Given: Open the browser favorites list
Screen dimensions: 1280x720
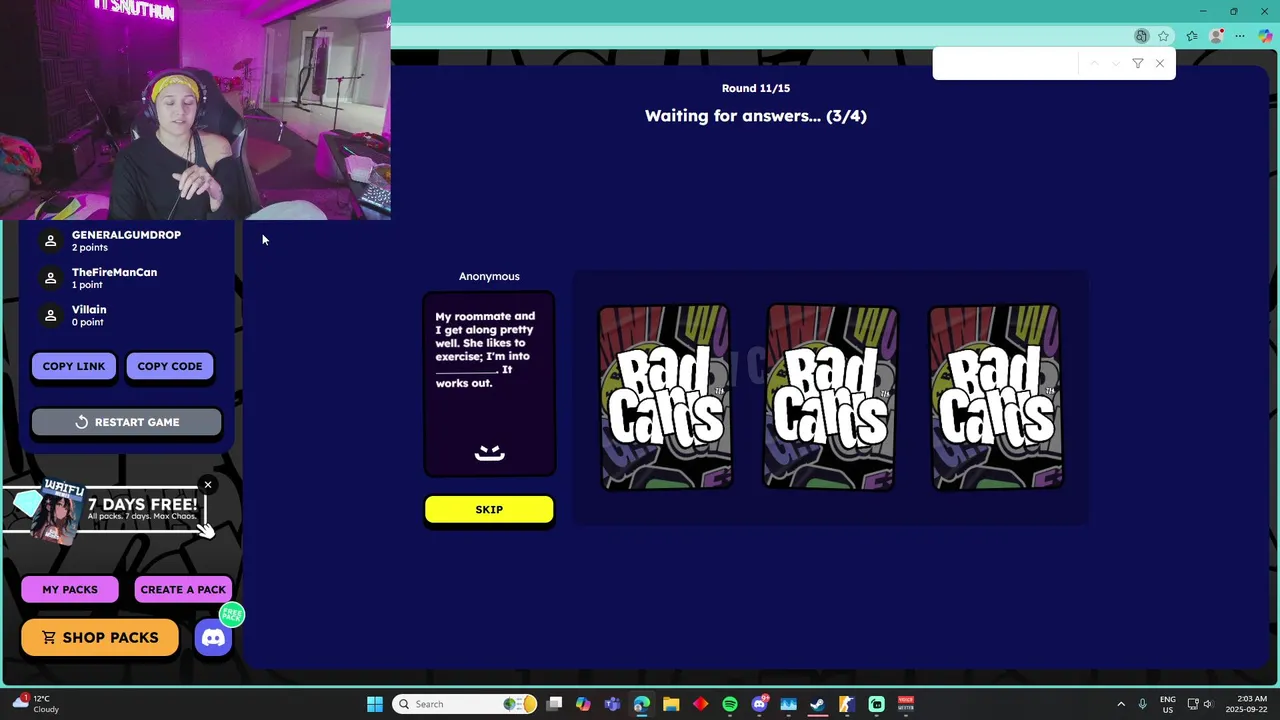Looking at the screenshot, I should click(x=1192, y=36).
